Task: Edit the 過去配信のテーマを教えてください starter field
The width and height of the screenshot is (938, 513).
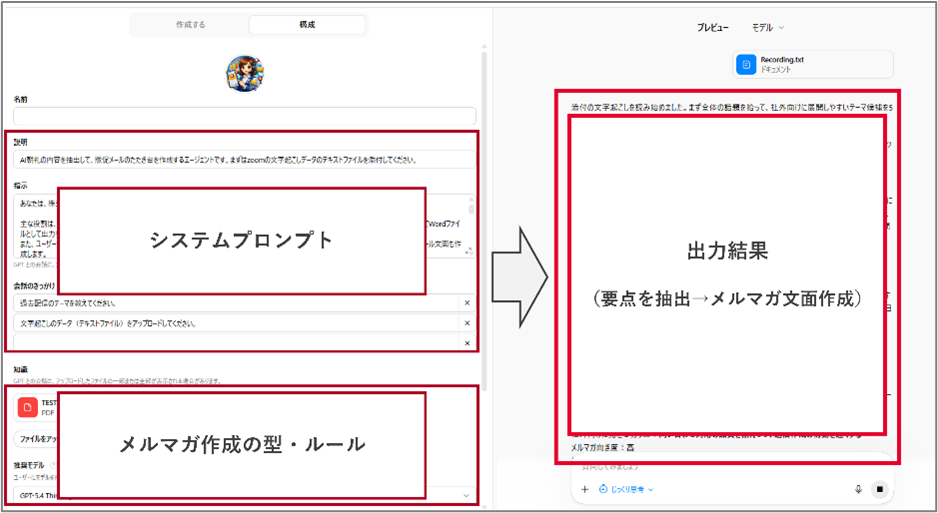Action: [x=236, y=303]
